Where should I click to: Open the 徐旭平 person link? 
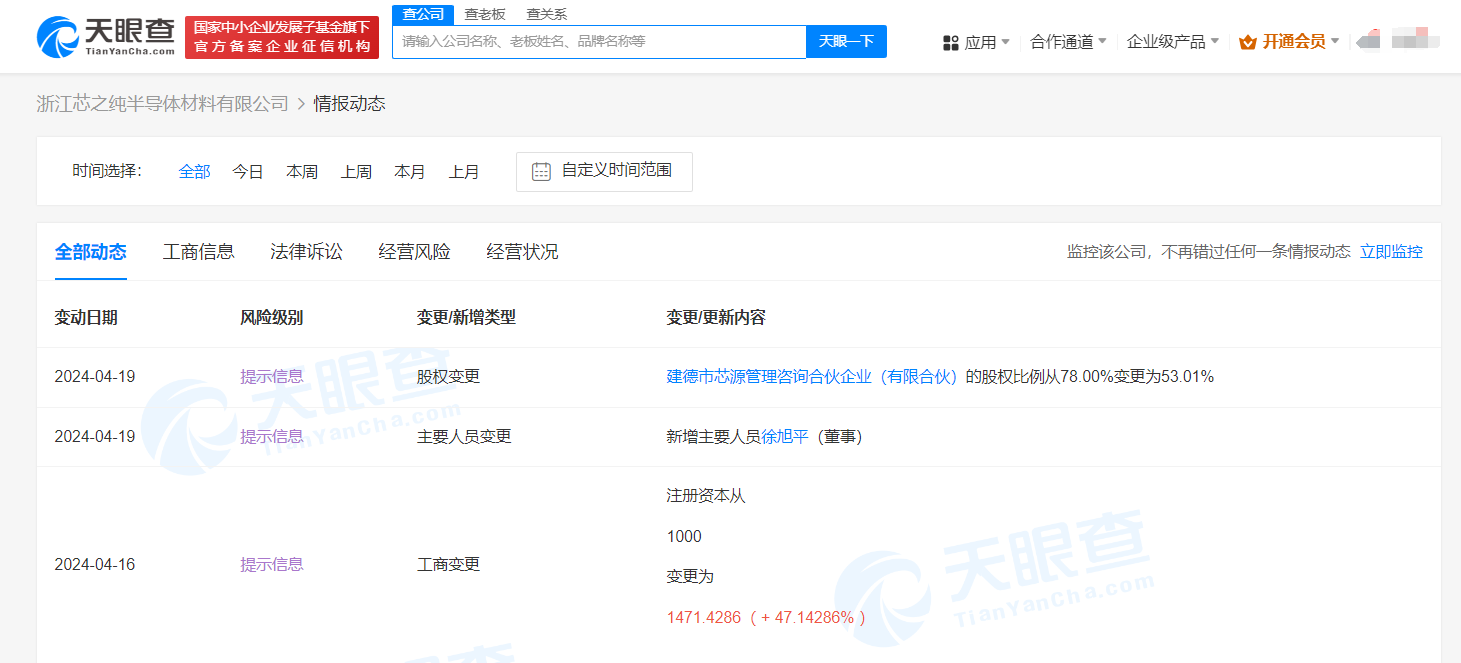(x=785, y=436)
